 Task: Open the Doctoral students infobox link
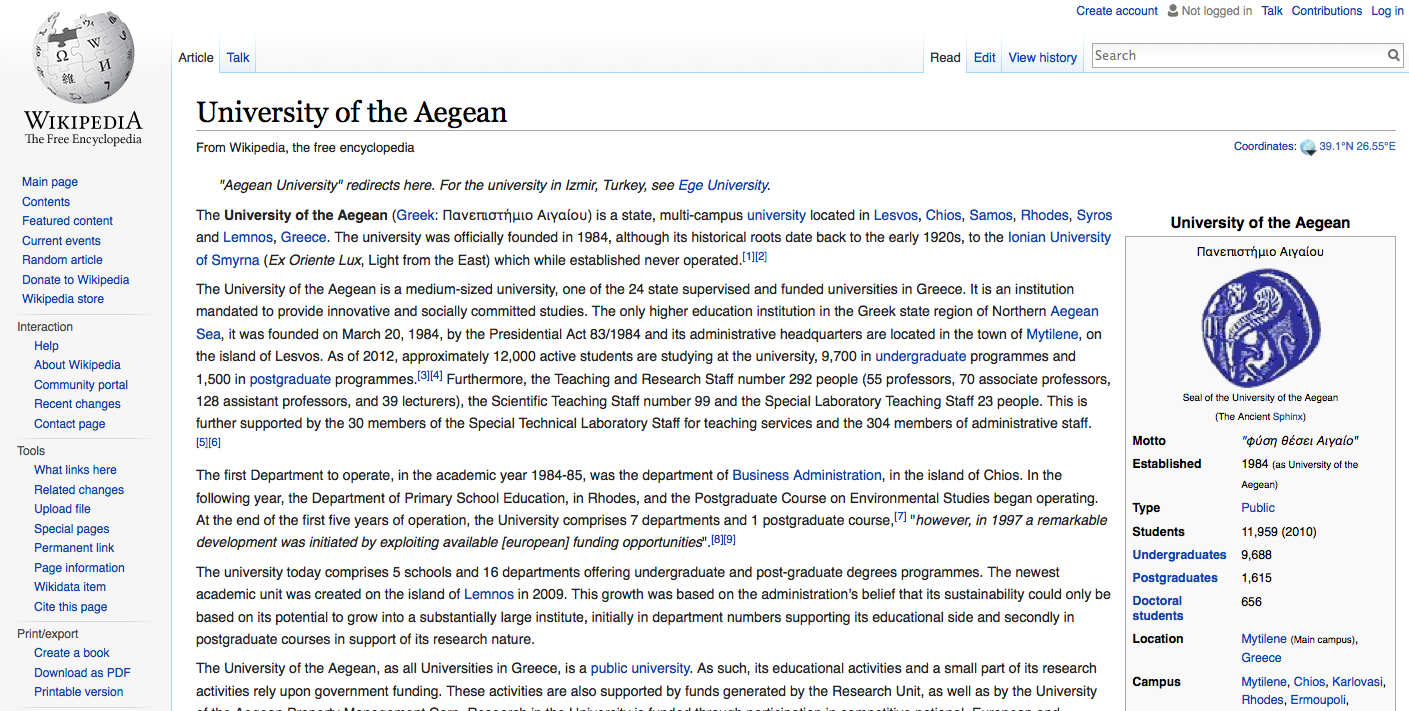pos(1158,608)
